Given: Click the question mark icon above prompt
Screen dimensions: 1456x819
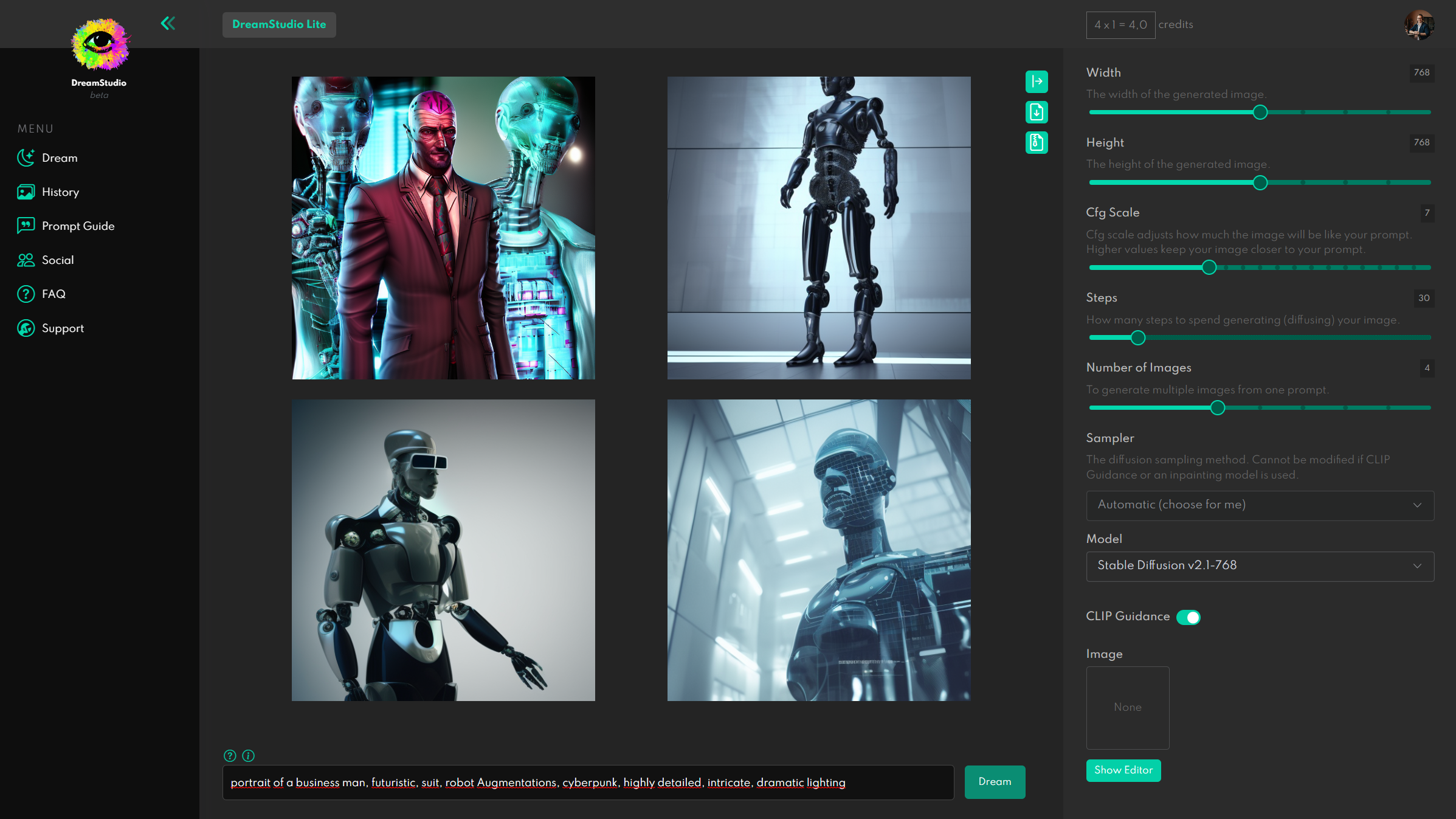Looking at the screenshot, I should tap(230, 756).
